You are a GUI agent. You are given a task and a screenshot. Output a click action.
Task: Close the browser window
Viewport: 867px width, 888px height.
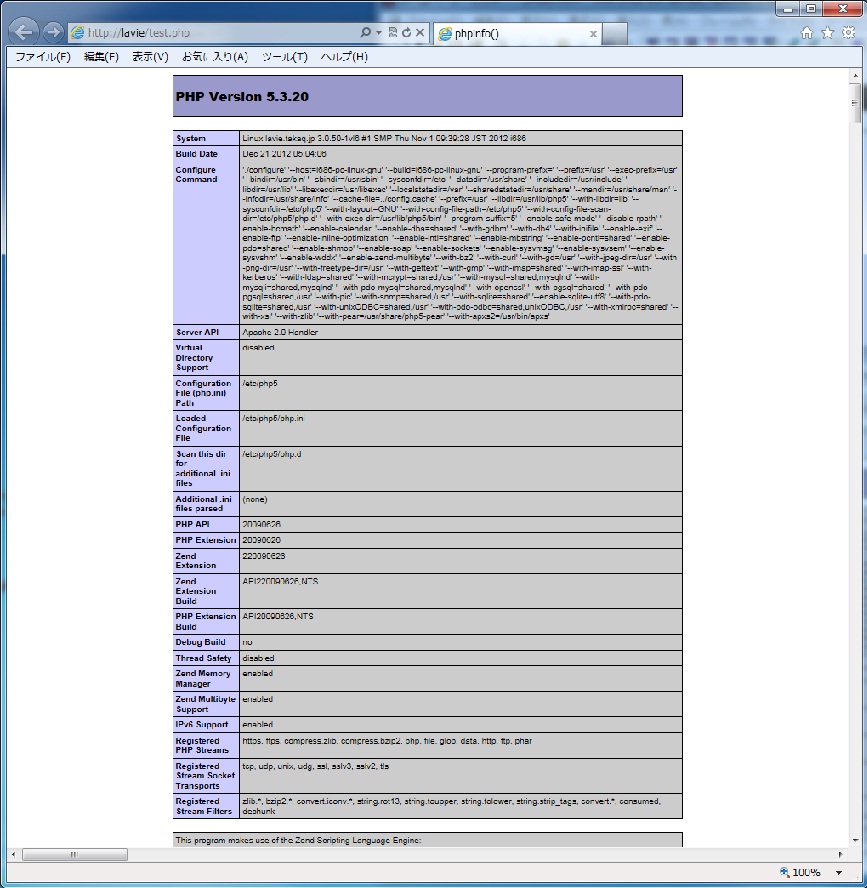pos(843,8)
